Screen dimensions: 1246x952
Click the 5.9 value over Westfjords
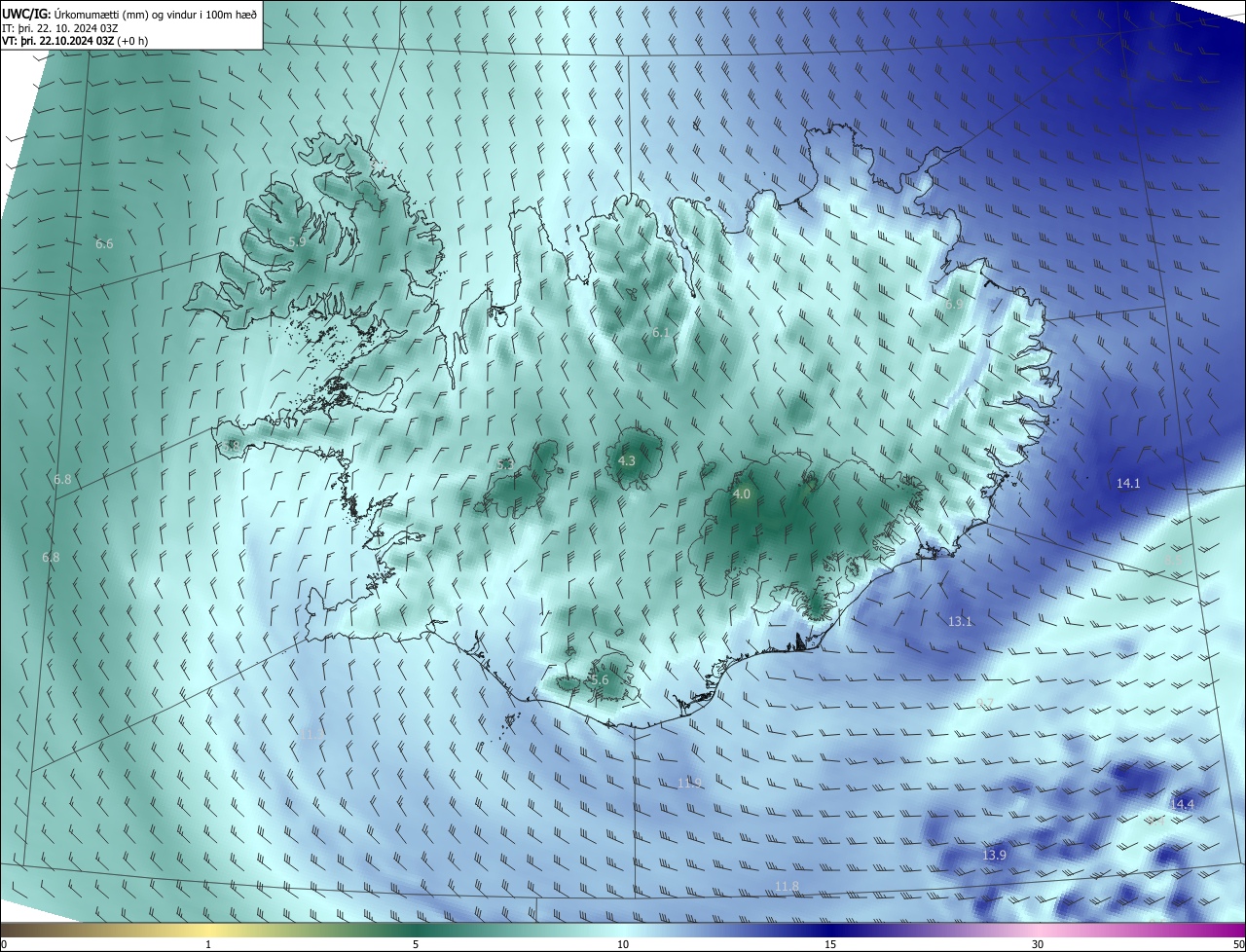click(x=297, y=241)
